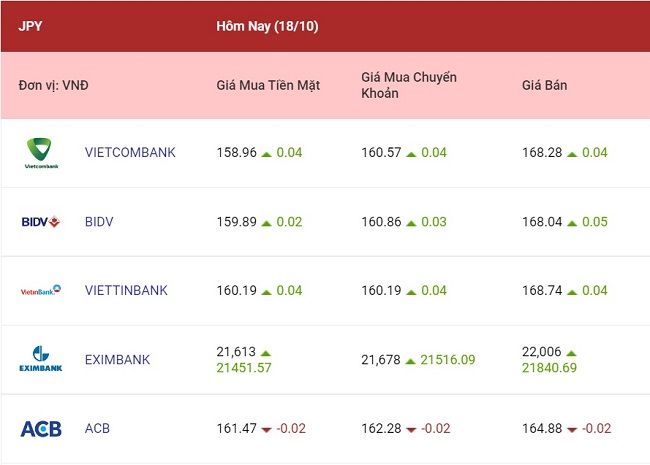Click the Eximbank logo icon
This screenshot has height=465, width=650.
41,359
